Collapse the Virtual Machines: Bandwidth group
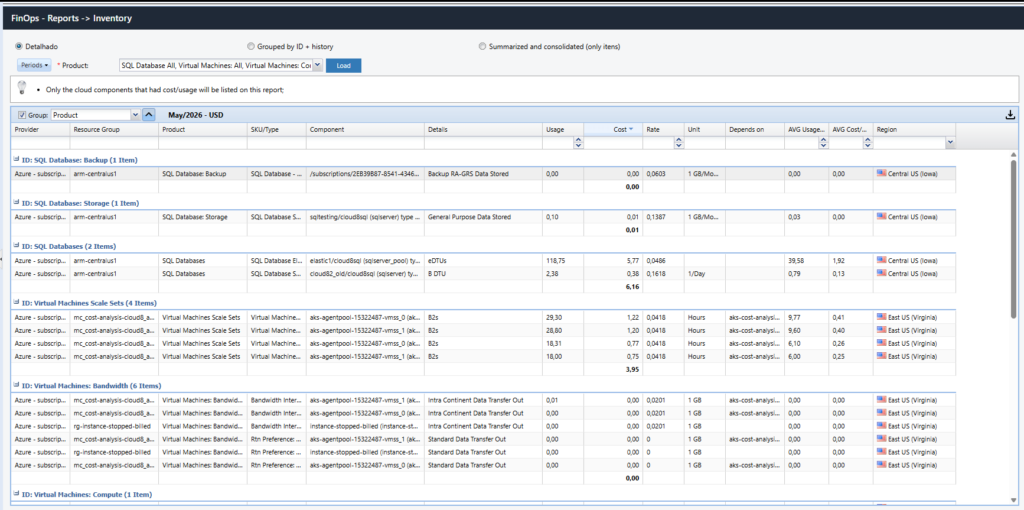 pos(16,385)
